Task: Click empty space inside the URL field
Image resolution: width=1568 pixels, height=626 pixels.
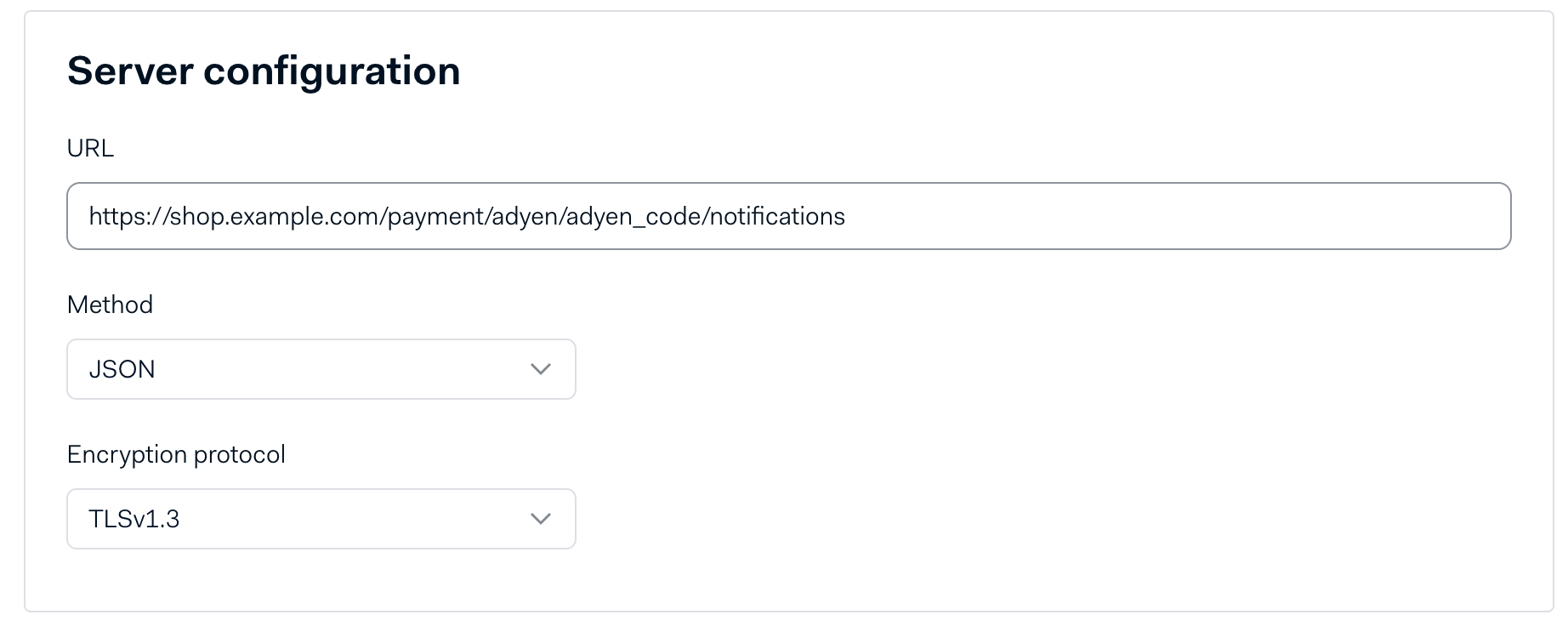Action: tap(1190, 216)
